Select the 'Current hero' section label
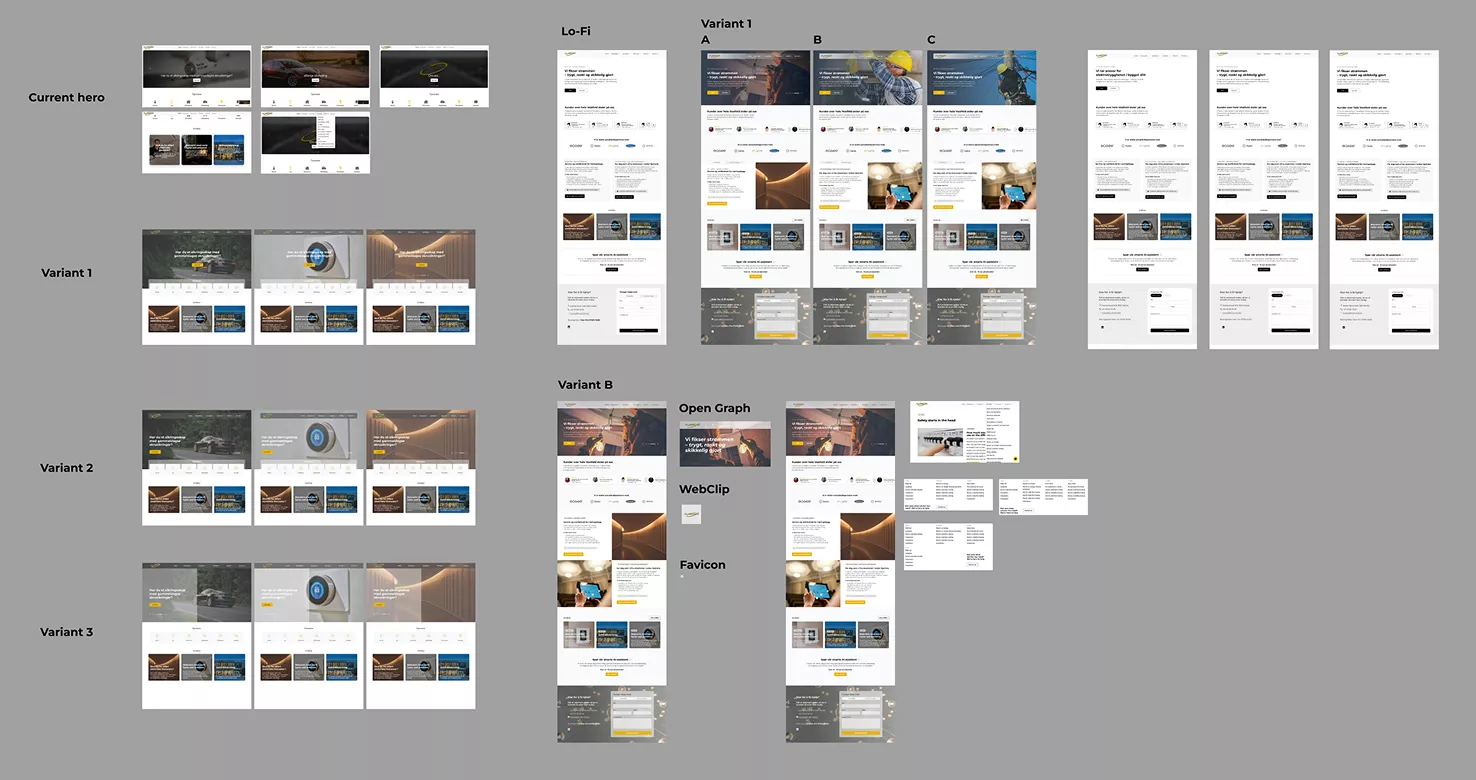1476x780 pixels. 66,97
